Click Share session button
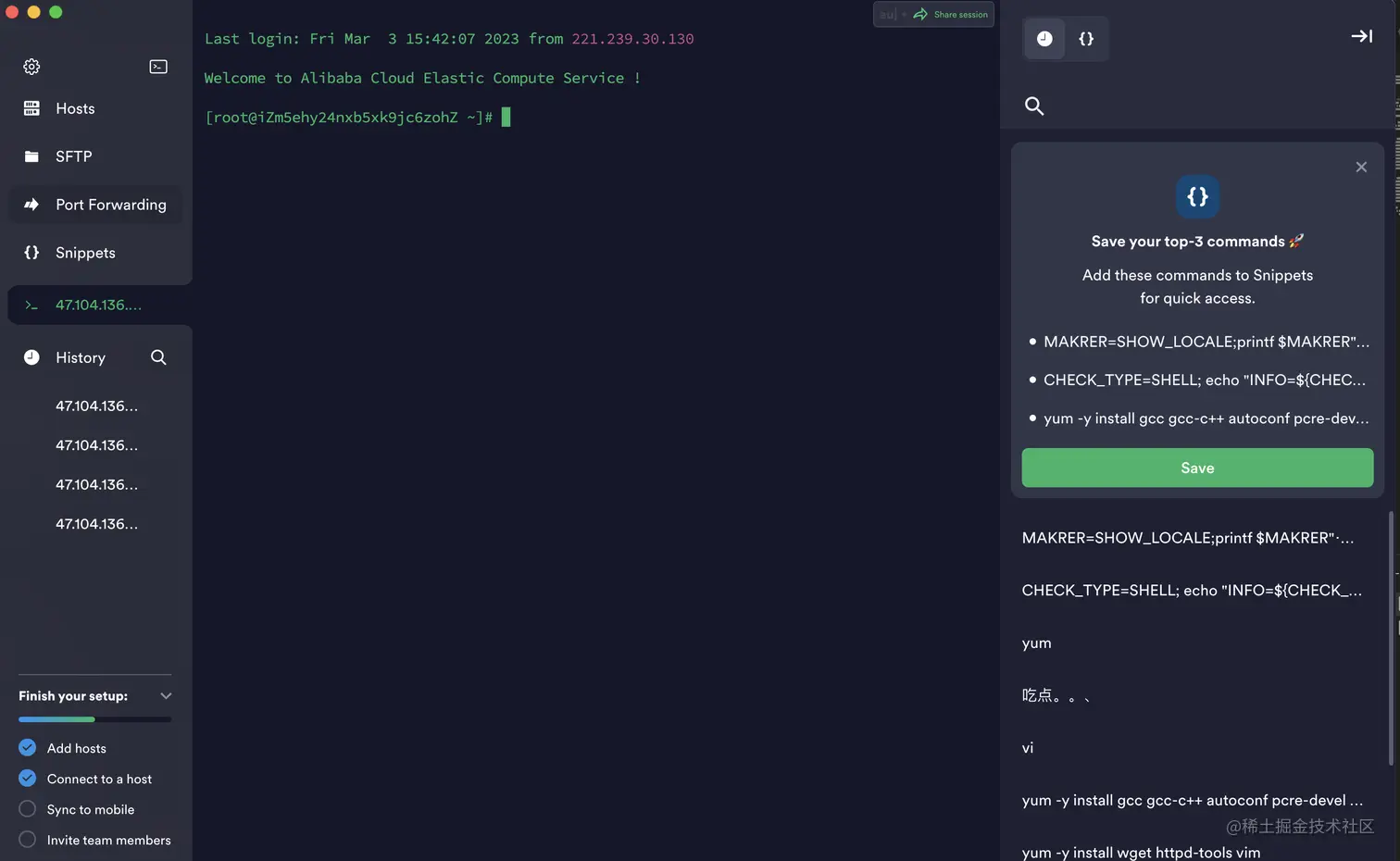1400x861 pixels. click(x=950, y=14)
